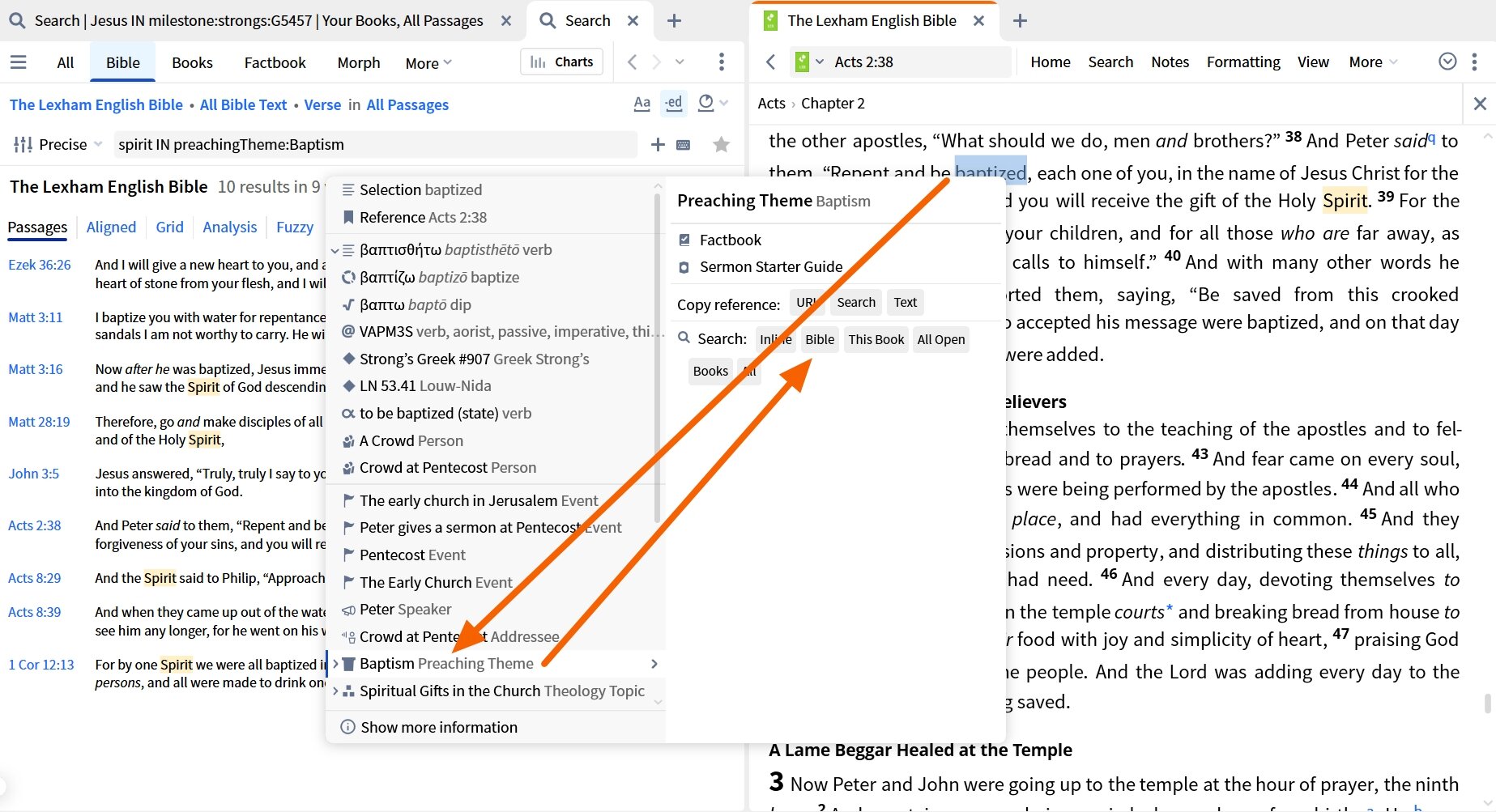The width and height of the screenshot is (1496, 812).
Task: Search All Open resources
Action: (x=940, y=339)
